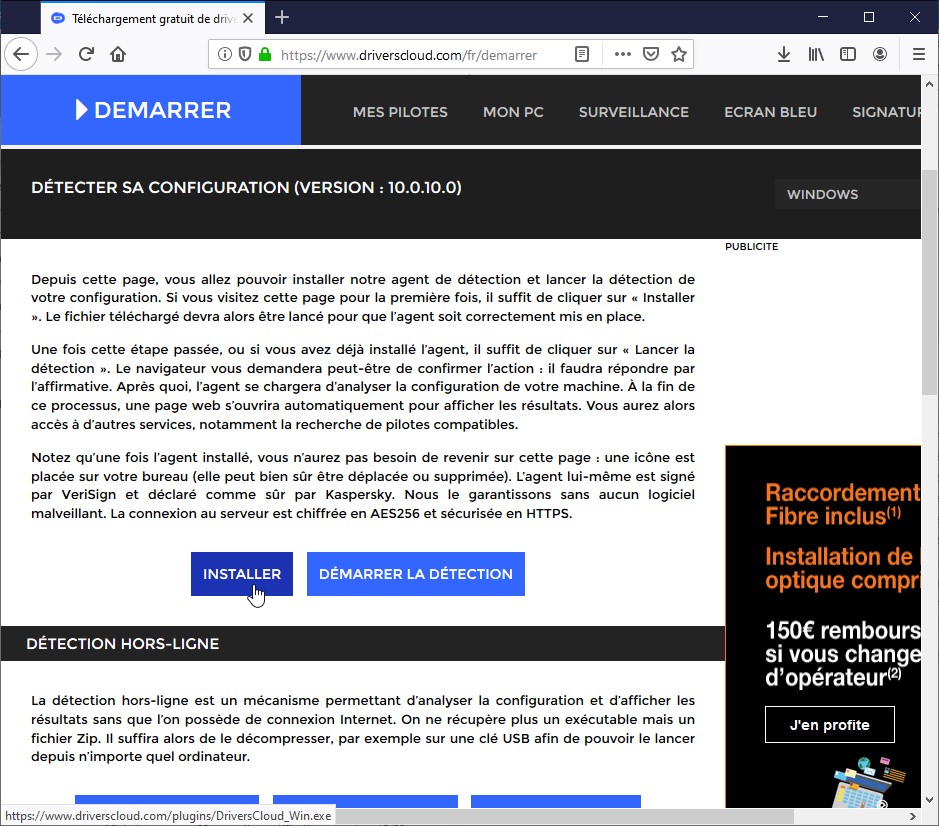
Task: Open a new browser tab
Action: [x=282, y=18]
